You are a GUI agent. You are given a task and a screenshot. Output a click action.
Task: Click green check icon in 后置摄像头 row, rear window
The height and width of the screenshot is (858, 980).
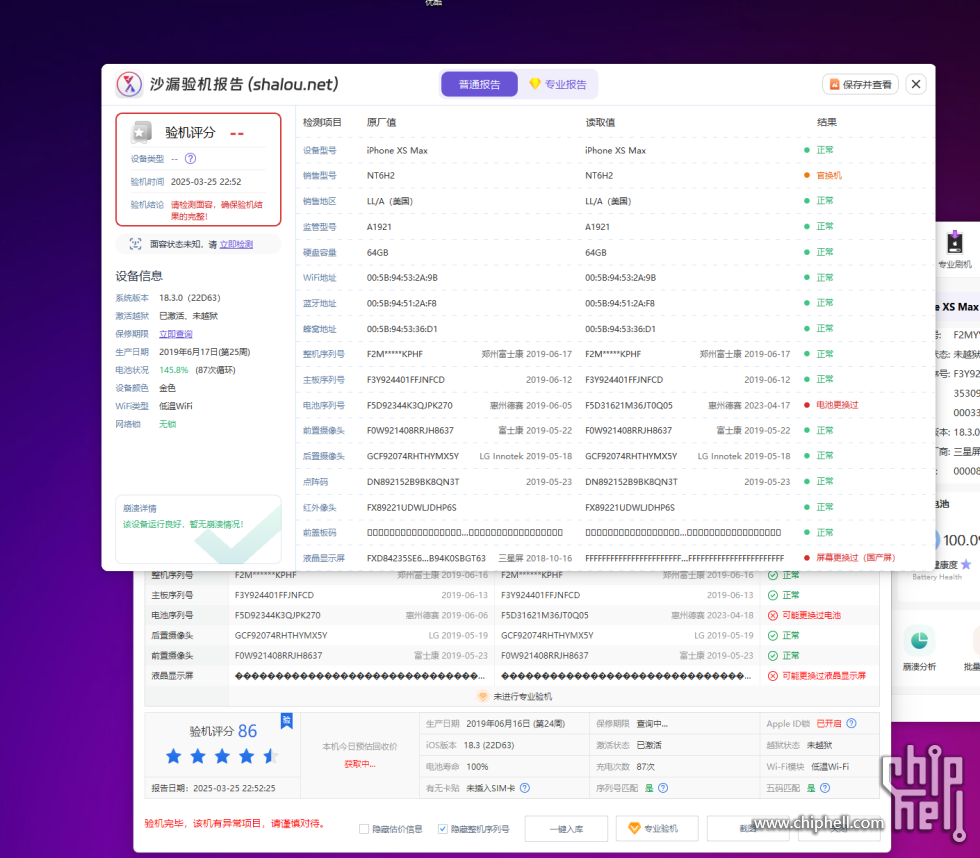(772, 636)
